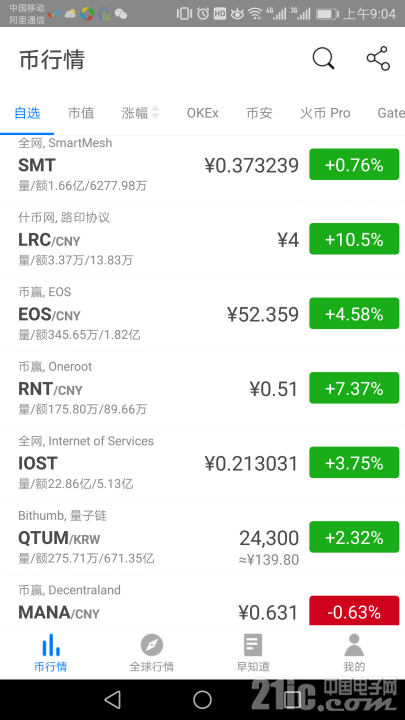Select the 币安 tab
Image resolution: width=405 pixels, height=720 pixels.
point(259,113)
